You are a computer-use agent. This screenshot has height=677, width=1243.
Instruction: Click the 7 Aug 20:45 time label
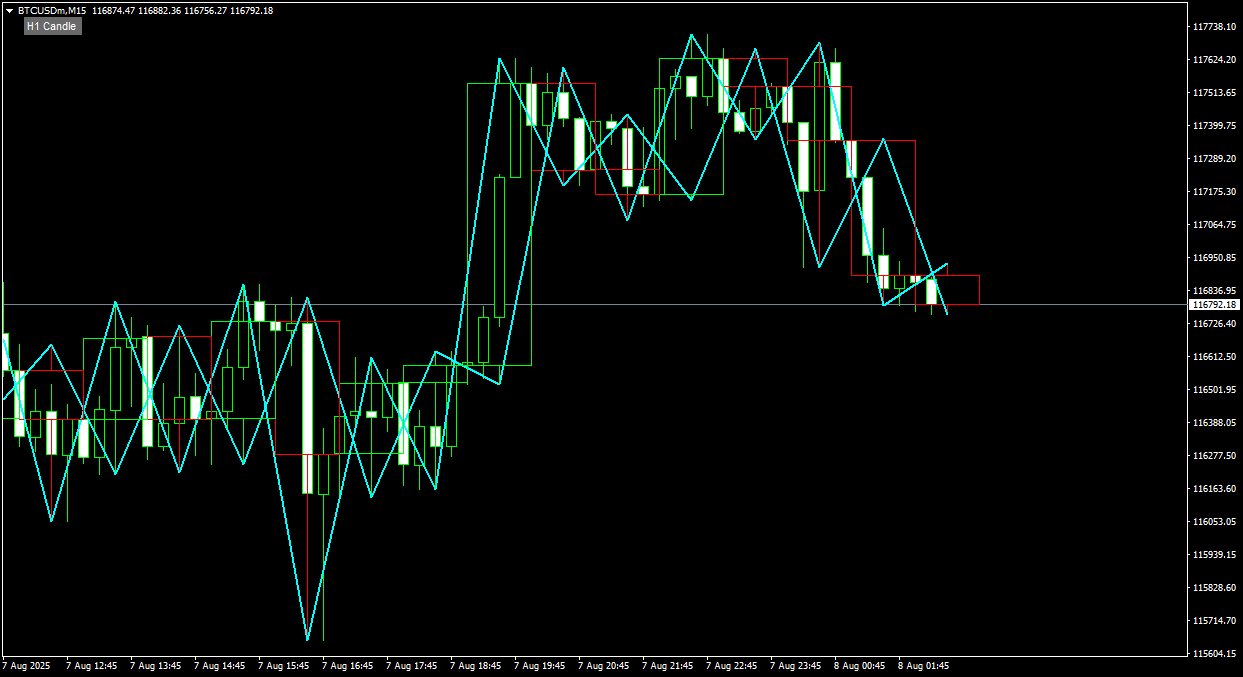pos(604,666)
